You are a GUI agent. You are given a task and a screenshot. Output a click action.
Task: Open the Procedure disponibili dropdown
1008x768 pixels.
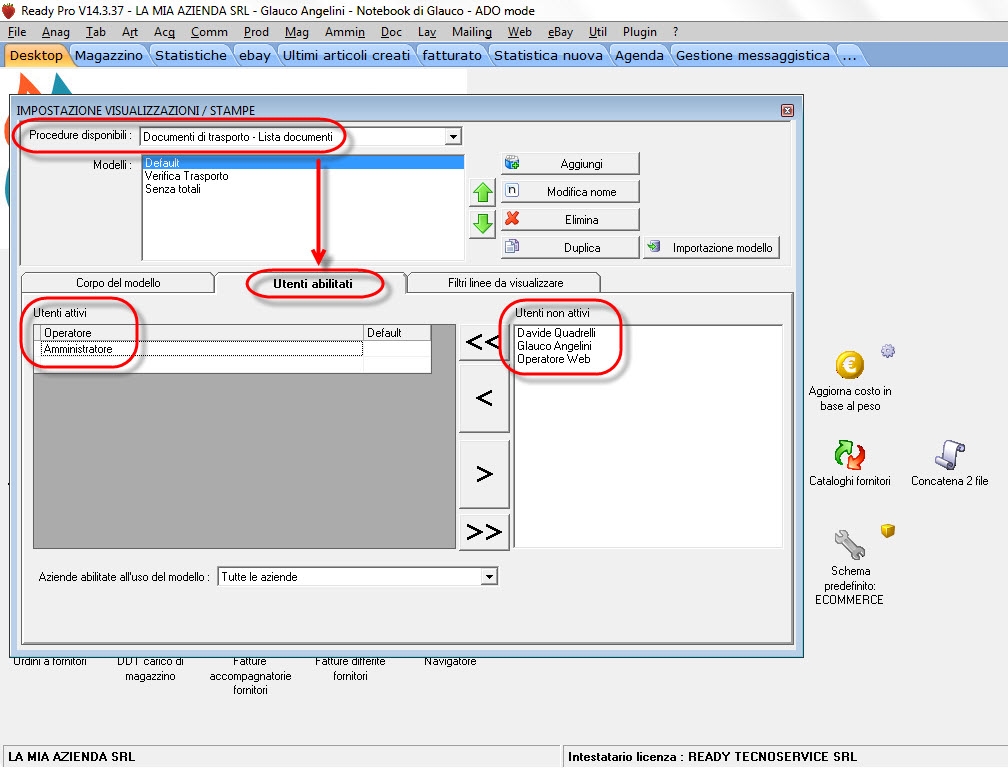pos(453,136)
